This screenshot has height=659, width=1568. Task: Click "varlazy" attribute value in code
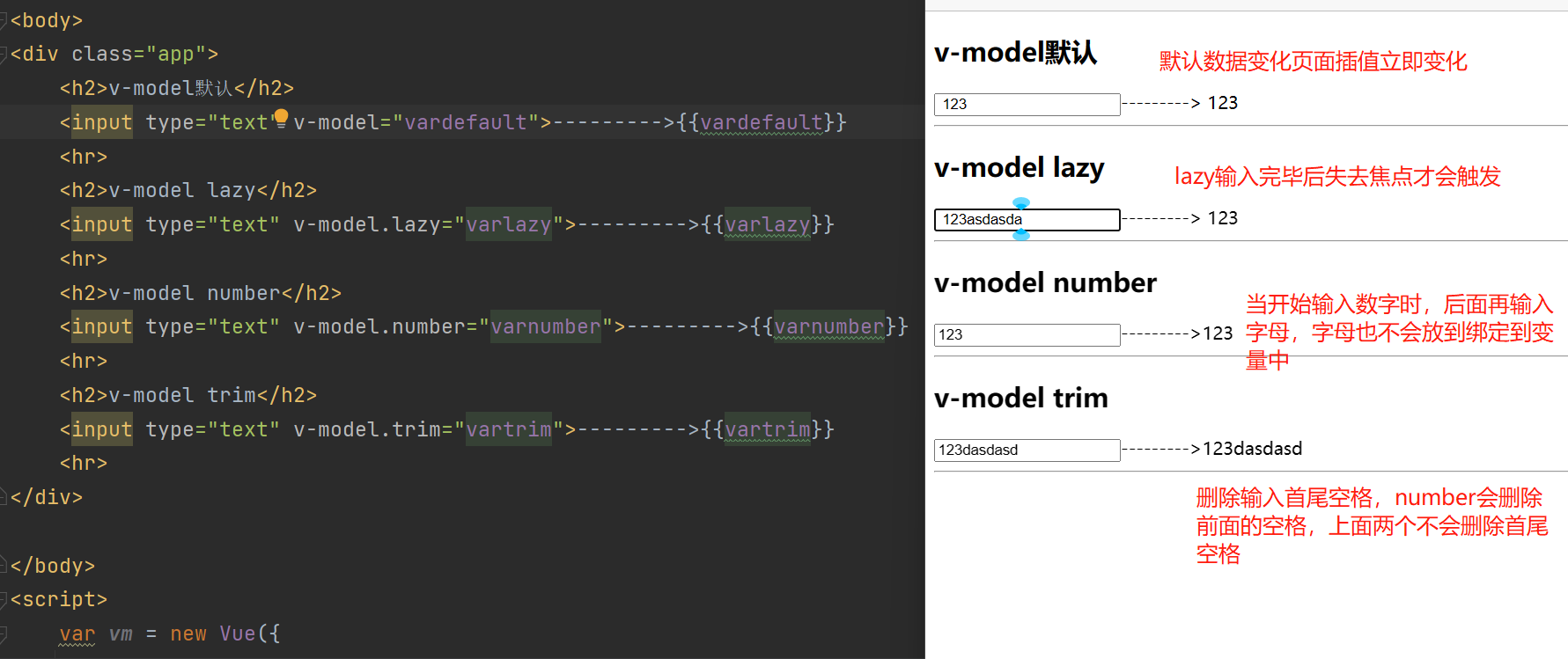[x=509, y=225]
